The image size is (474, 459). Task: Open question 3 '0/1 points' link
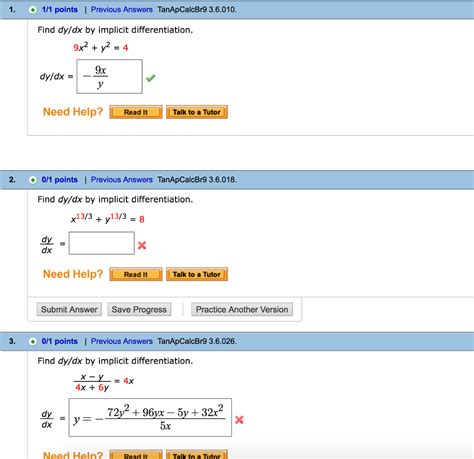pos(60,341)
